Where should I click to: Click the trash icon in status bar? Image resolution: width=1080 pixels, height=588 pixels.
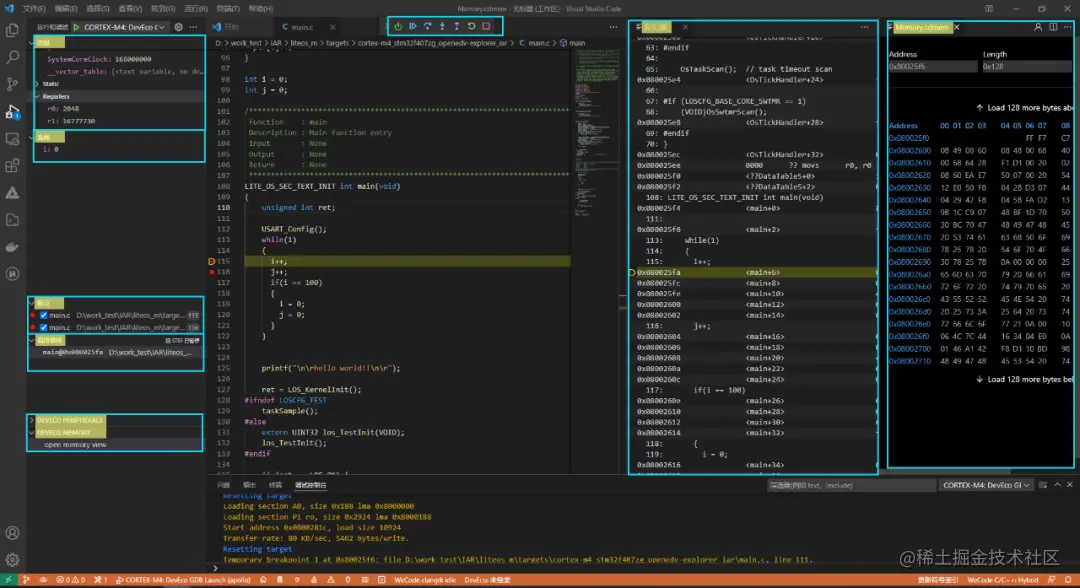pyautogui.click(x=280, y=580)
